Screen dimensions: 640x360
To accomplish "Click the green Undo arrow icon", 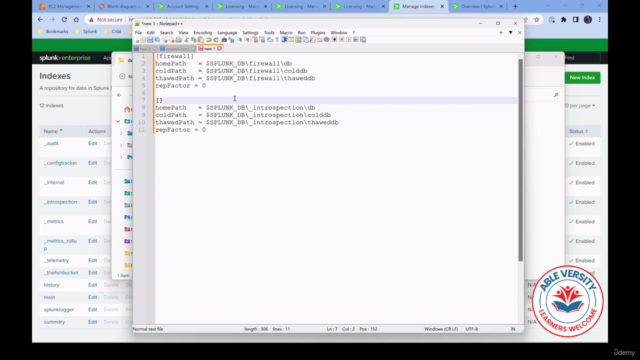I will tap(209, 40).
